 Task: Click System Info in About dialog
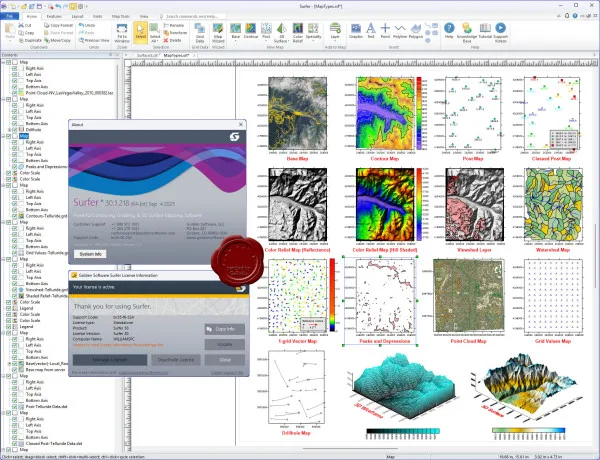point(90,254)
